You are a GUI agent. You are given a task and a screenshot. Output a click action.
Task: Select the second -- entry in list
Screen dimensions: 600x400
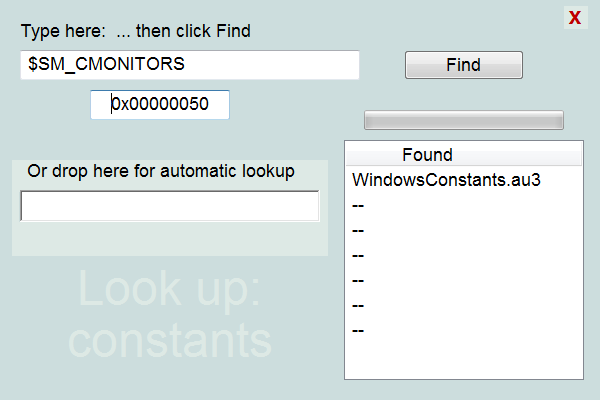pos(358,231)
